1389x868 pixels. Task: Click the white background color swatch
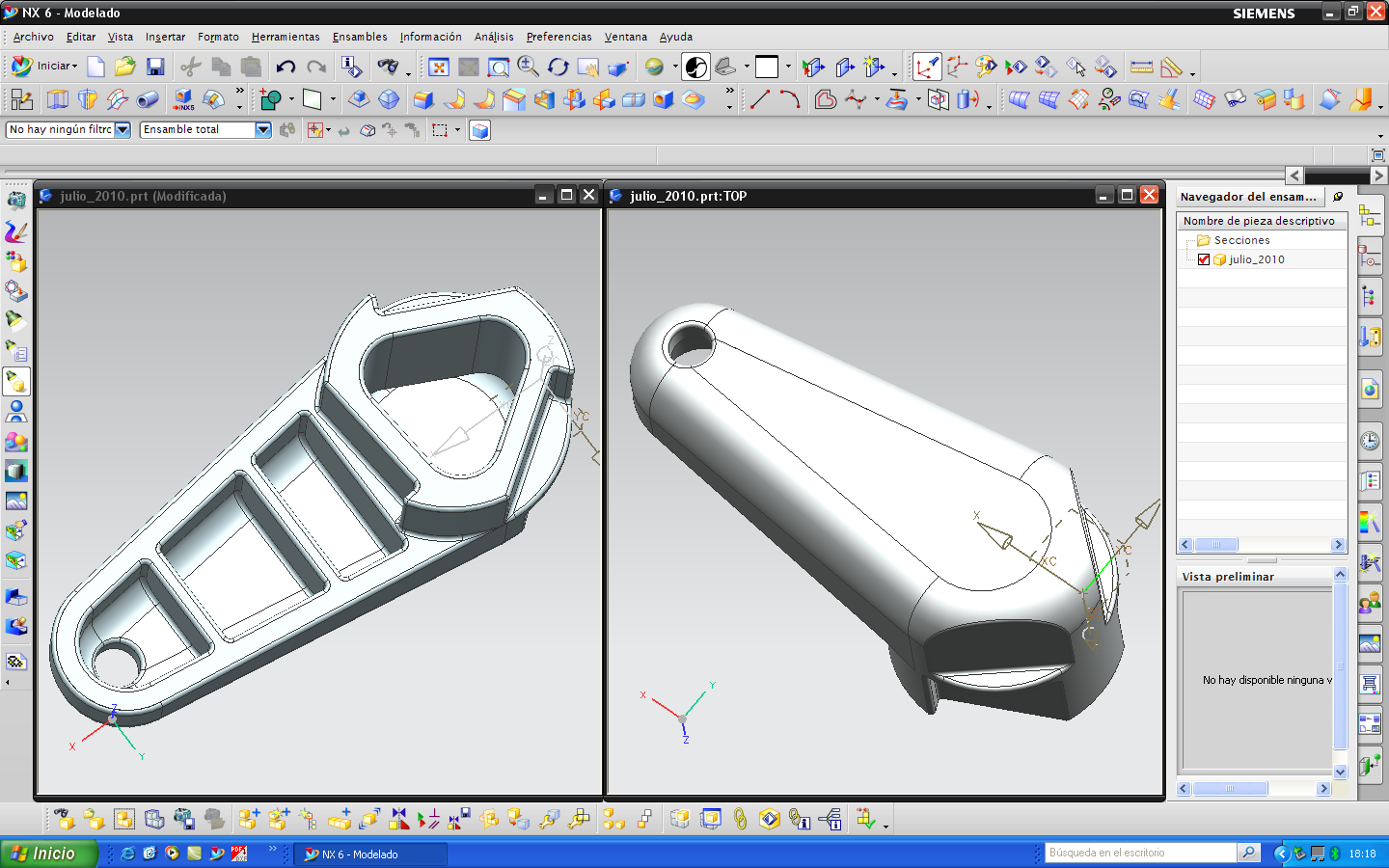click(767, 67)
